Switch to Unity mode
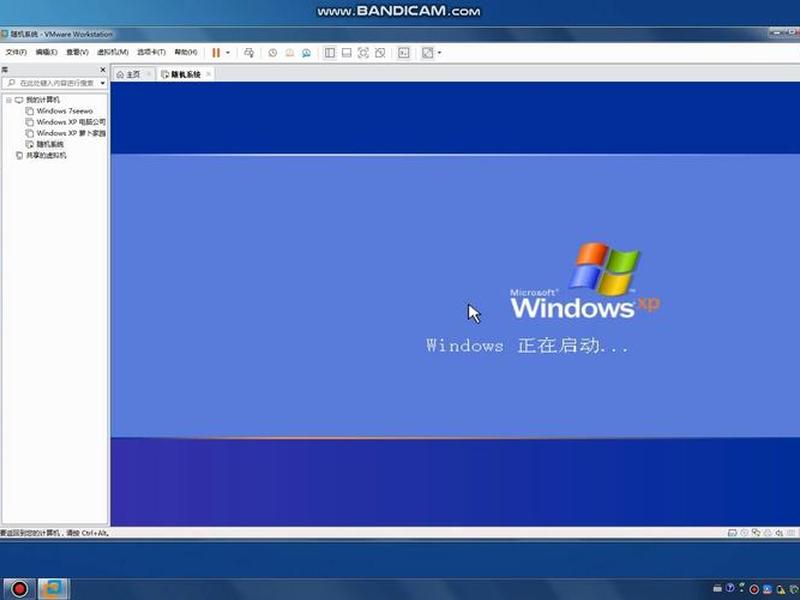The width and height of the screenshot is (800, 600). (x=380, y=53)
